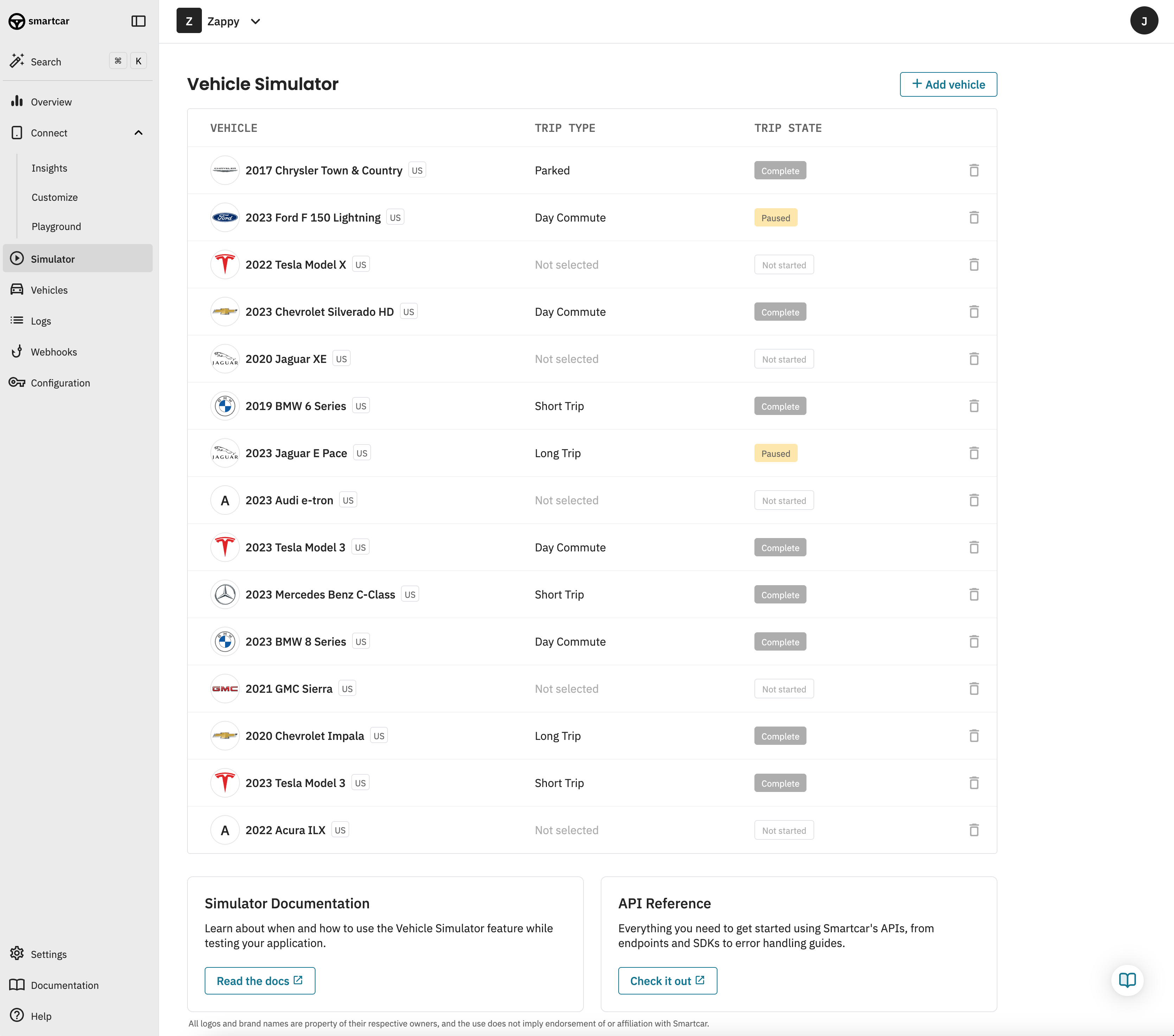Open Help in the sidebar
The height and width of the screenshot is (1036, 1174).
(x=77, y=1016)
